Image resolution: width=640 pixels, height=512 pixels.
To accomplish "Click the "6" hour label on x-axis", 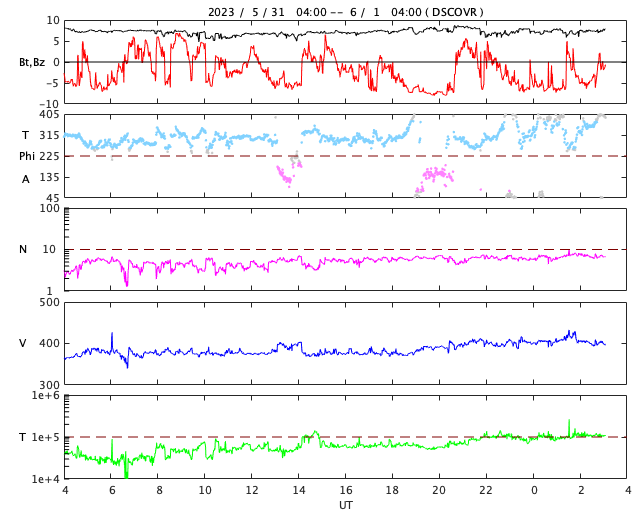I will (112, 490).
